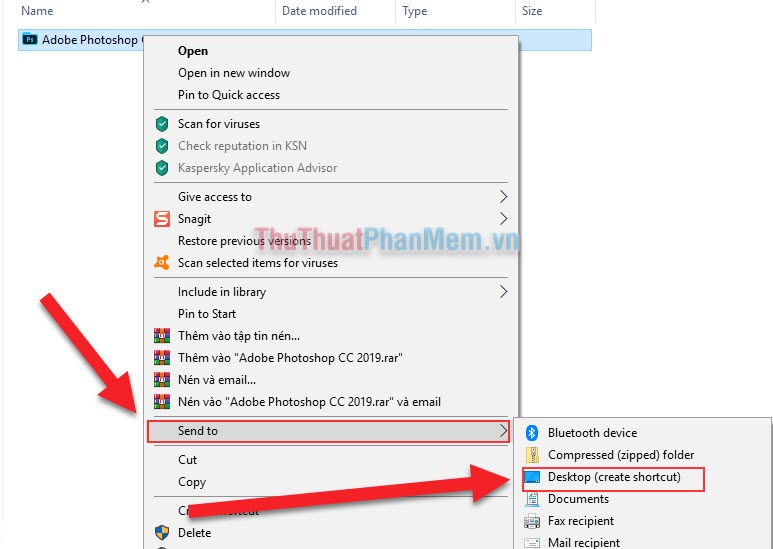This screenshot has height=549, width=773.
Task: Click WinRAR icon beside Nén và email
Action: [x=162, y=380]
